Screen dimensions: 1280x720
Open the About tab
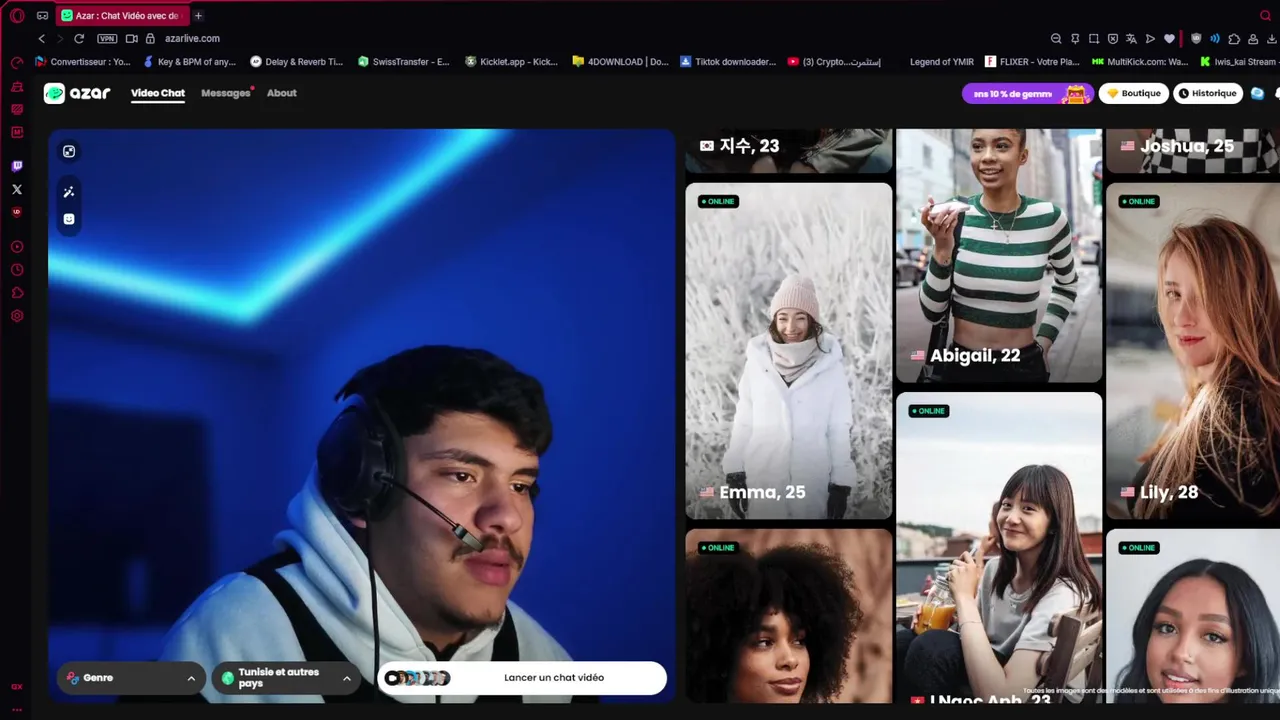(282, 93)
